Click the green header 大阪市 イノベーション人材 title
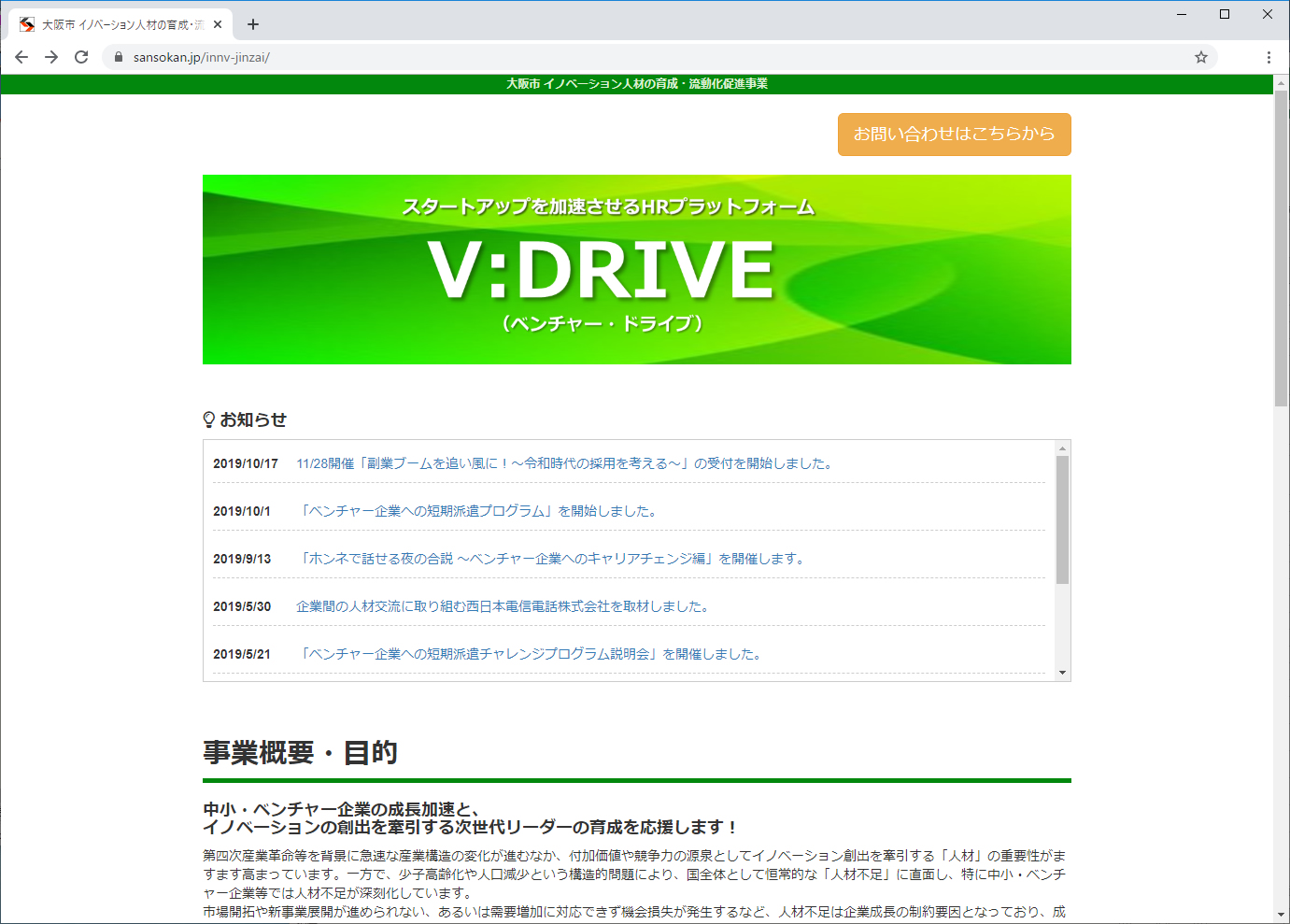1290x924 pixels. pyautogui.click(x=637, y=84)
